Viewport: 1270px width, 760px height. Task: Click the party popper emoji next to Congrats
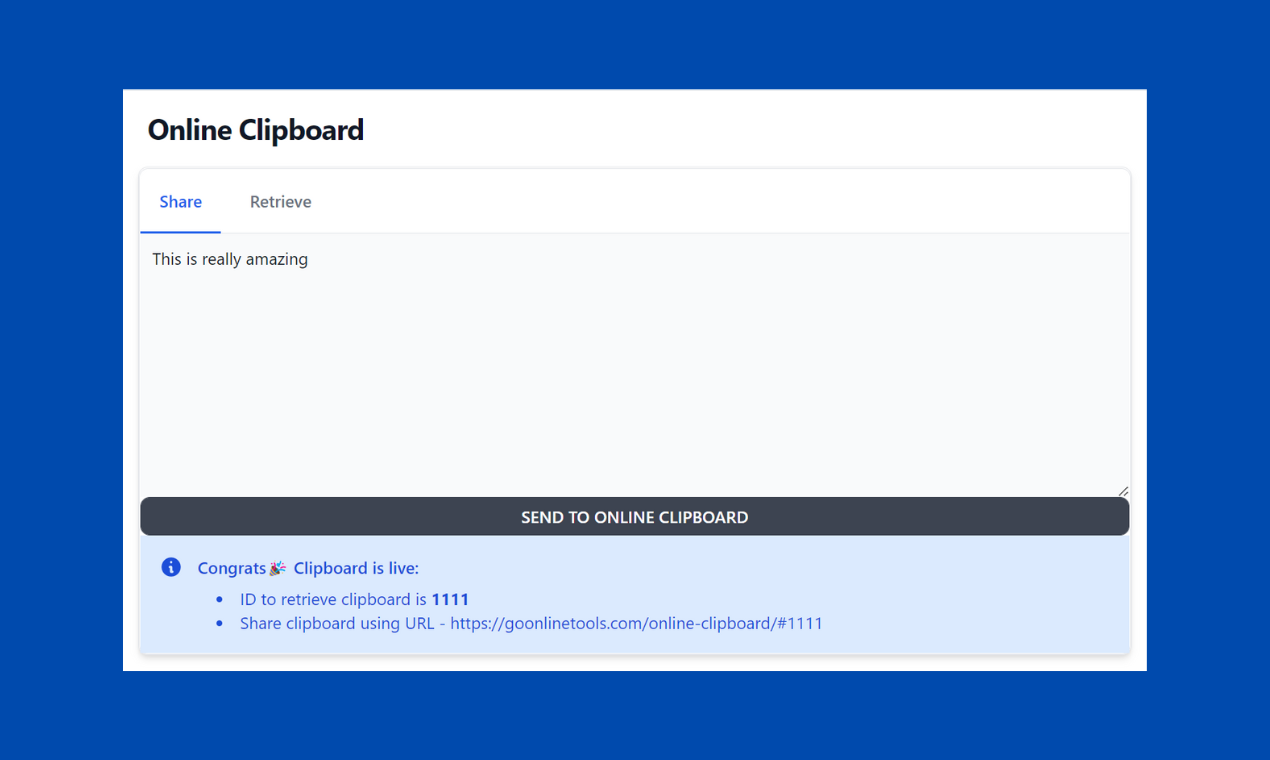pyautogui.click(x=277, y=567)
